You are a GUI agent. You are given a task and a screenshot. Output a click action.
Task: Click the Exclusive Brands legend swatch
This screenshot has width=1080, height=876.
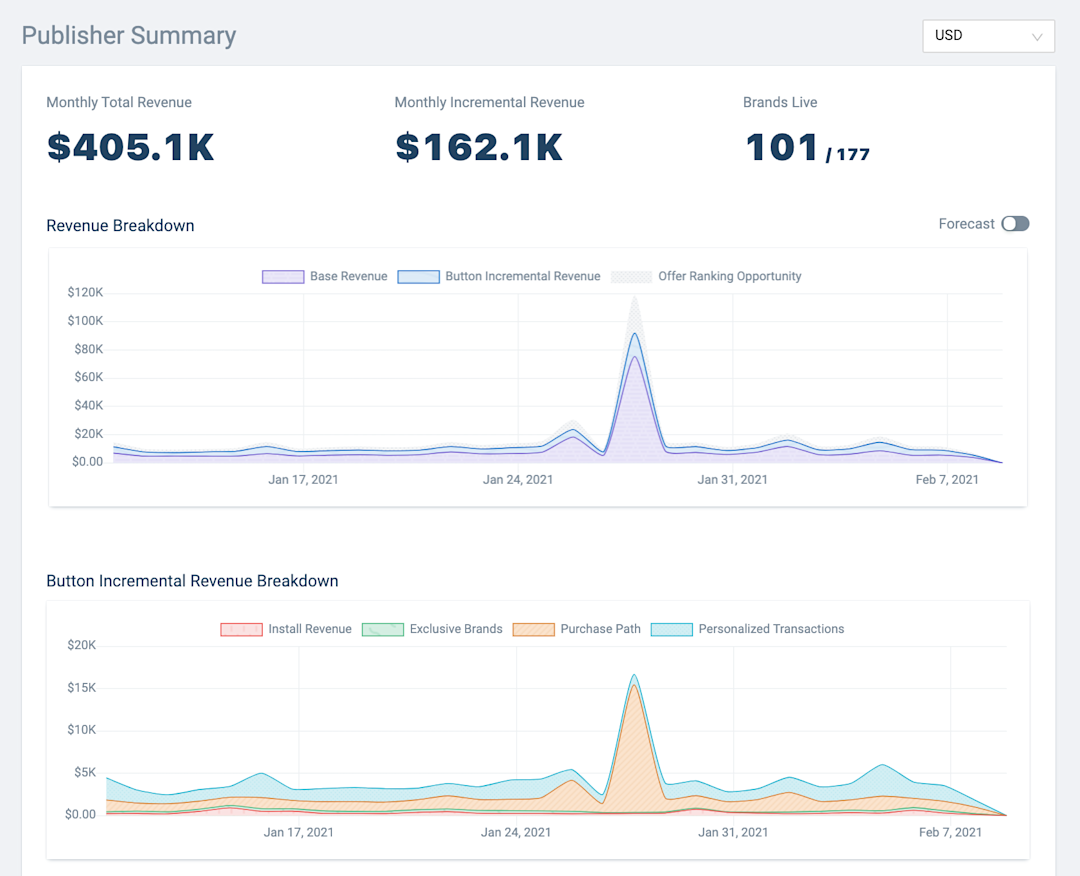383,629
